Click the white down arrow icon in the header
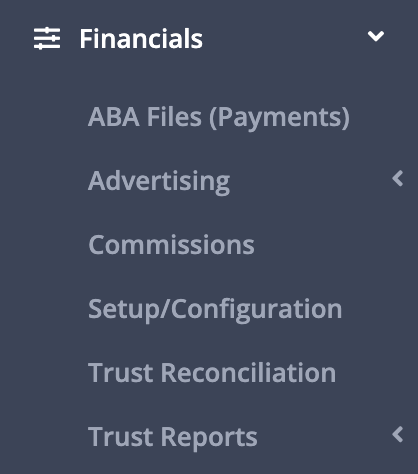This screenshot has width=418, height=474. tap(376, 36)
